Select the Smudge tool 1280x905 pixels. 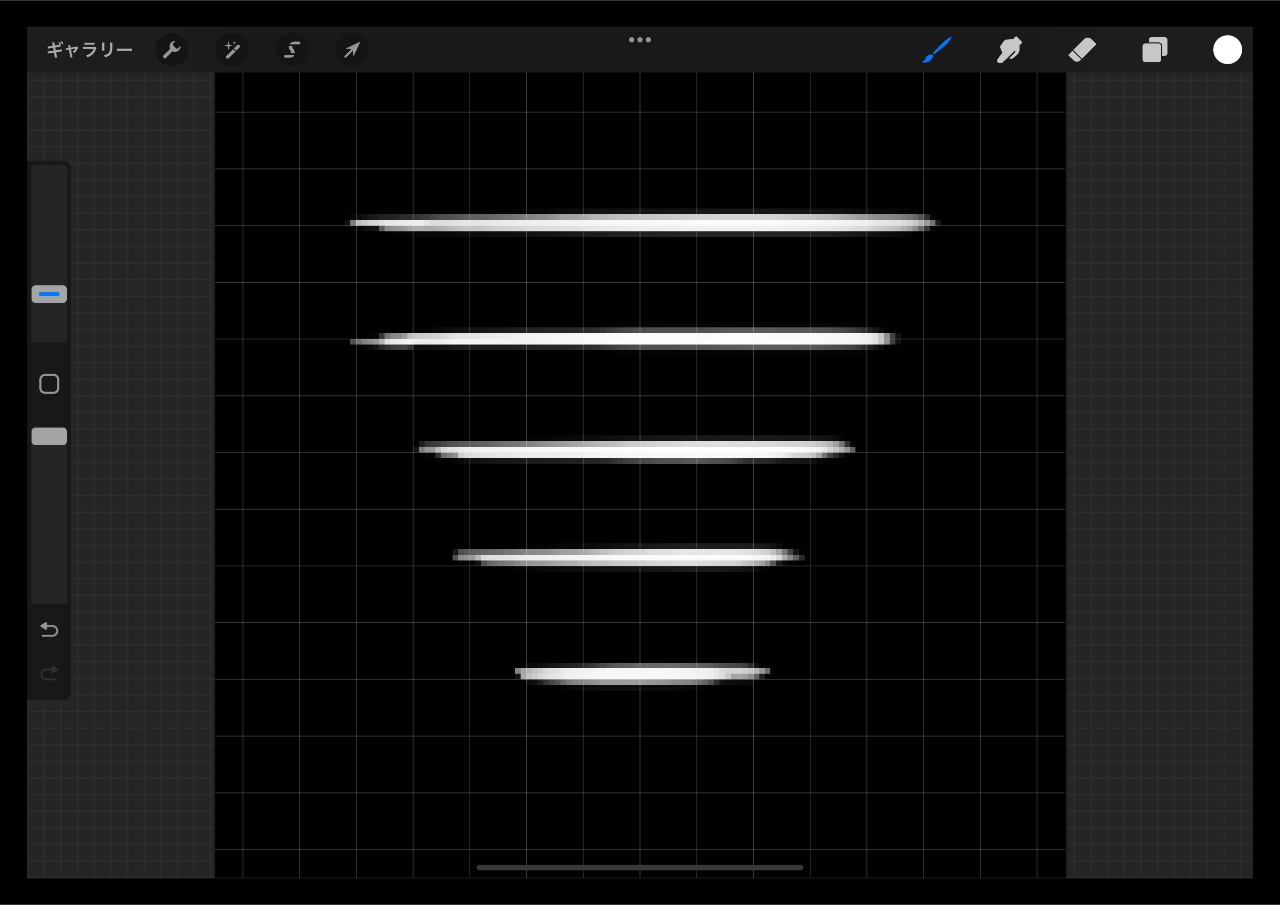[1009, 50]
